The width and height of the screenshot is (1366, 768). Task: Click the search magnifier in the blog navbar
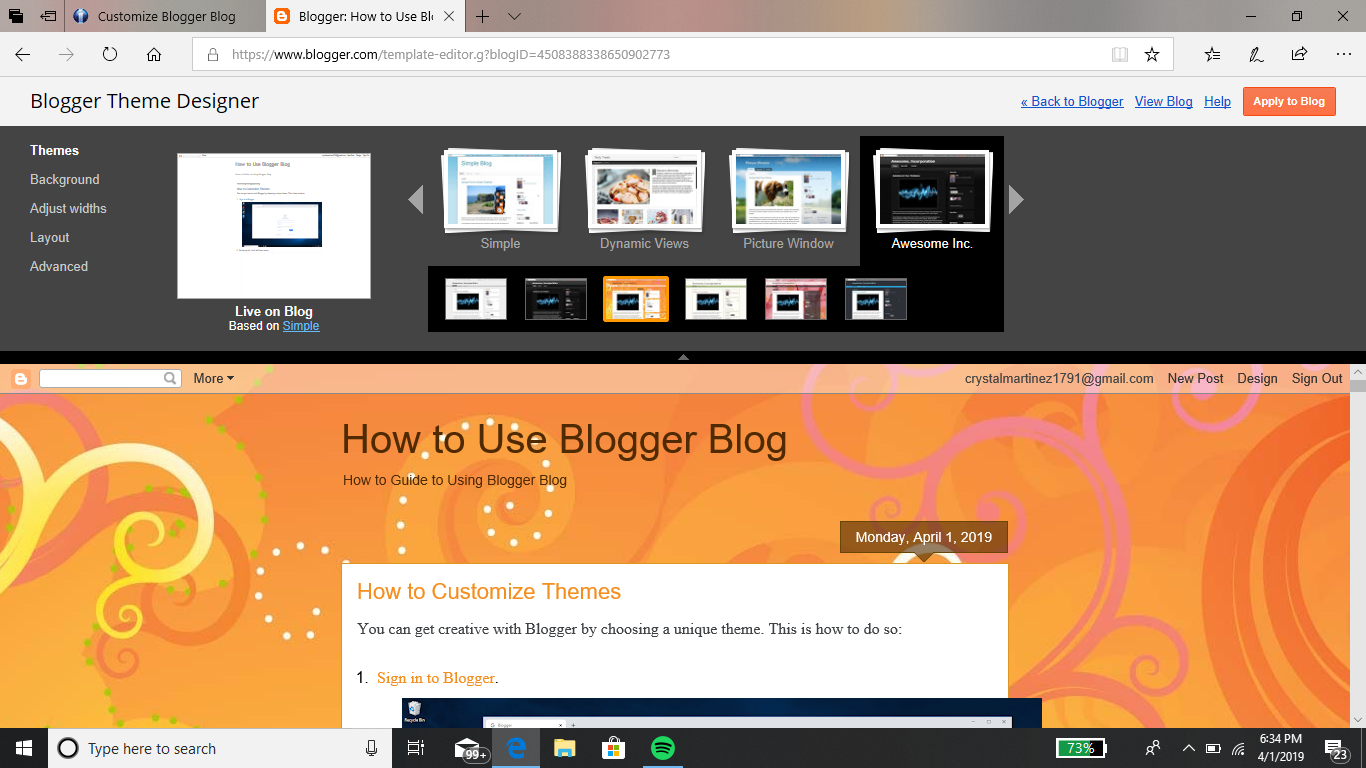tap(171, 378)
